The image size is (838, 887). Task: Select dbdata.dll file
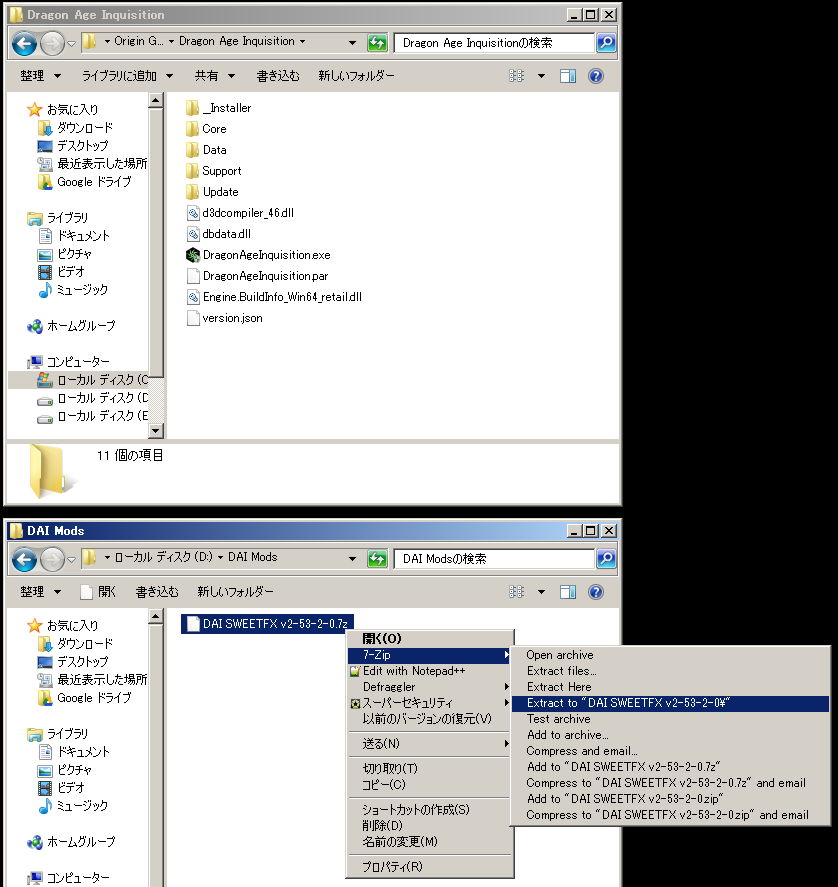[x=218, y=234]
